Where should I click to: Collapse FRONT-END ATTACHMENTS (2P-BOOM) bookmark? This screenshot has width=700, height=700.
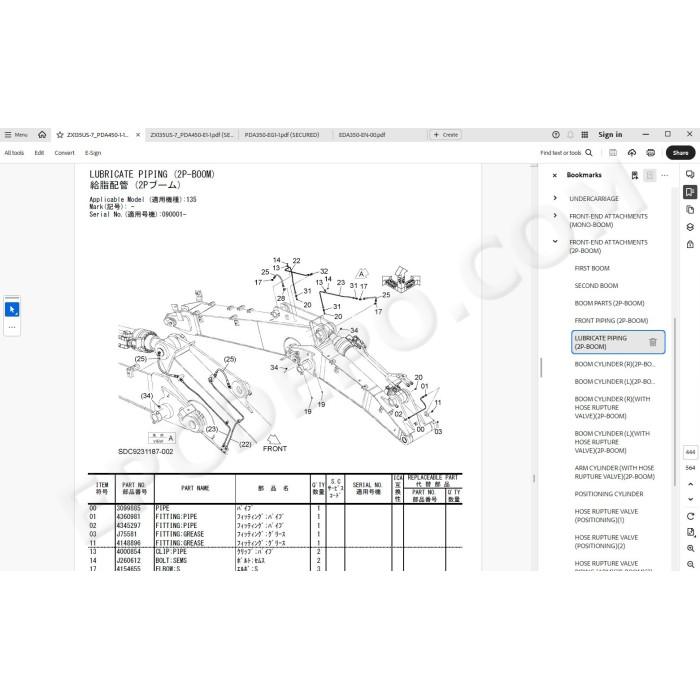[x=555, y=242]
